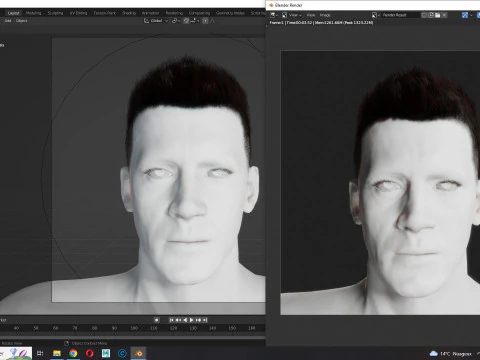
Task: Click frame 60 on the timeline ruler
Action: (56, 328)
